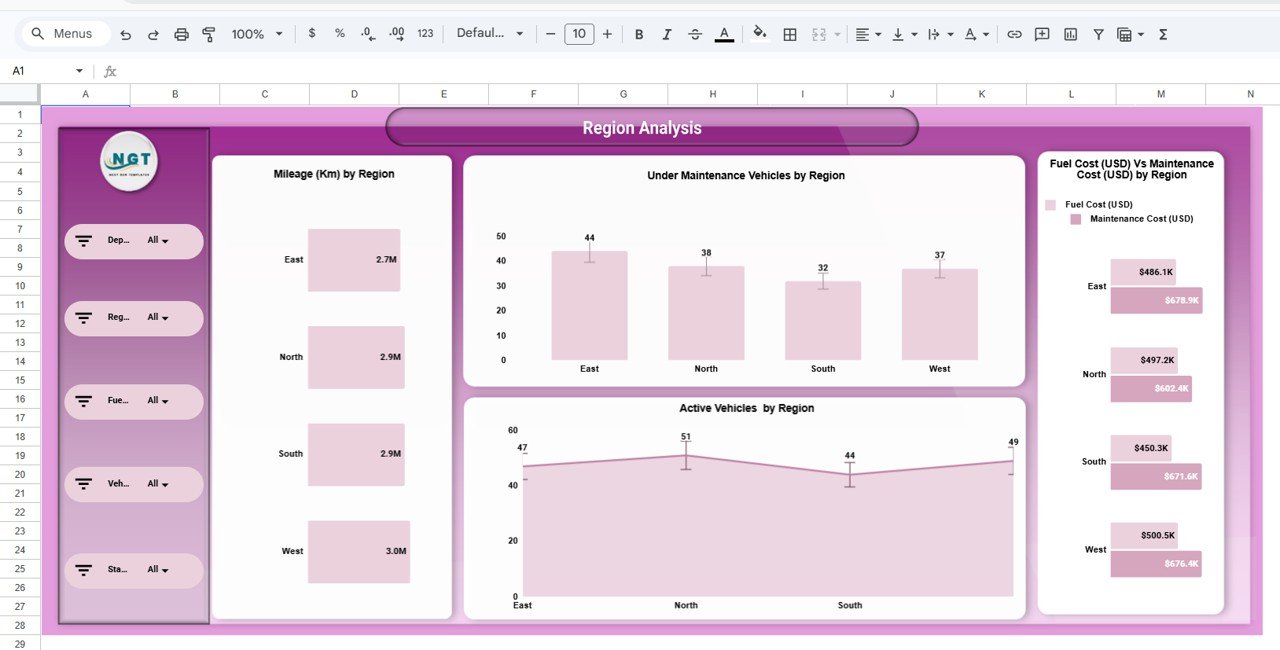Image resolution: width=1280 pixels, height=650 pixels.
Task: Apply the percent format icon
Action: pyautogui.click(x=339, y=33)
